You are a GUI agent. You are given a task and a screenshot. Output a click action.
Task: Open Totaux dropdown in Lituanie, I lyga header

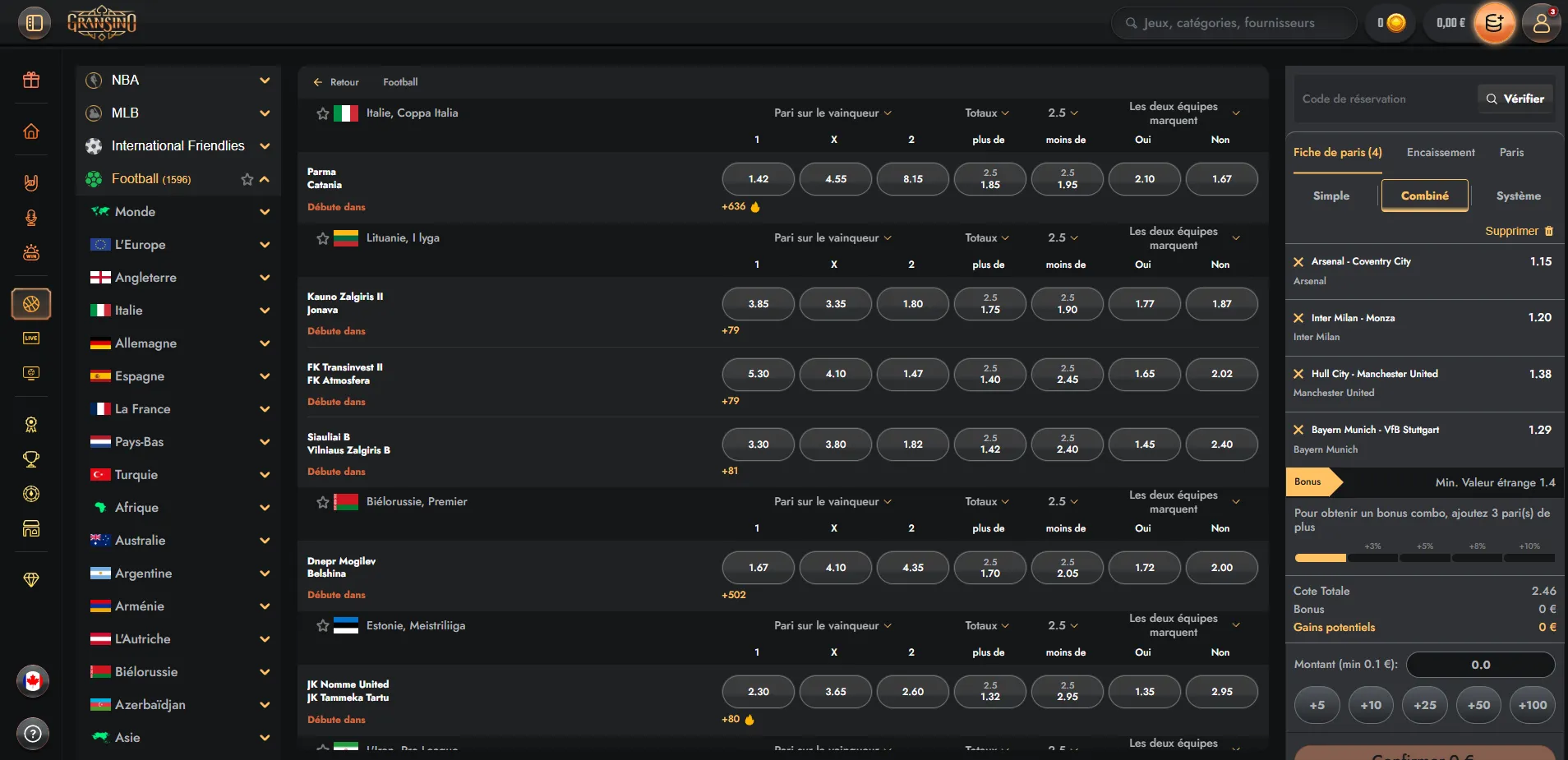tap(987, 238)
